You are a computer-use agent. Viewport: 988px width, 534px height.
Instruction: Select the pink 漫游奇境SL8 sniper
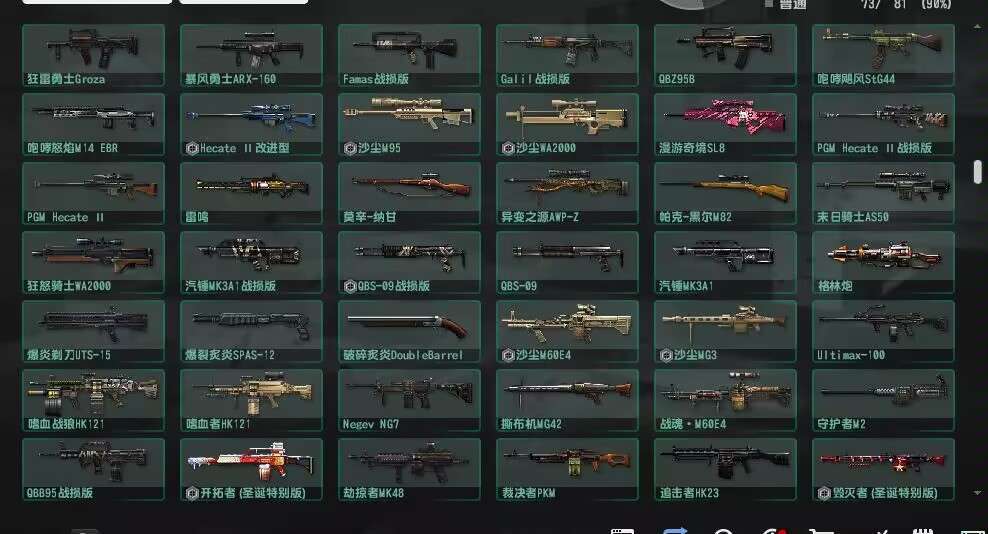pos(725,124)
